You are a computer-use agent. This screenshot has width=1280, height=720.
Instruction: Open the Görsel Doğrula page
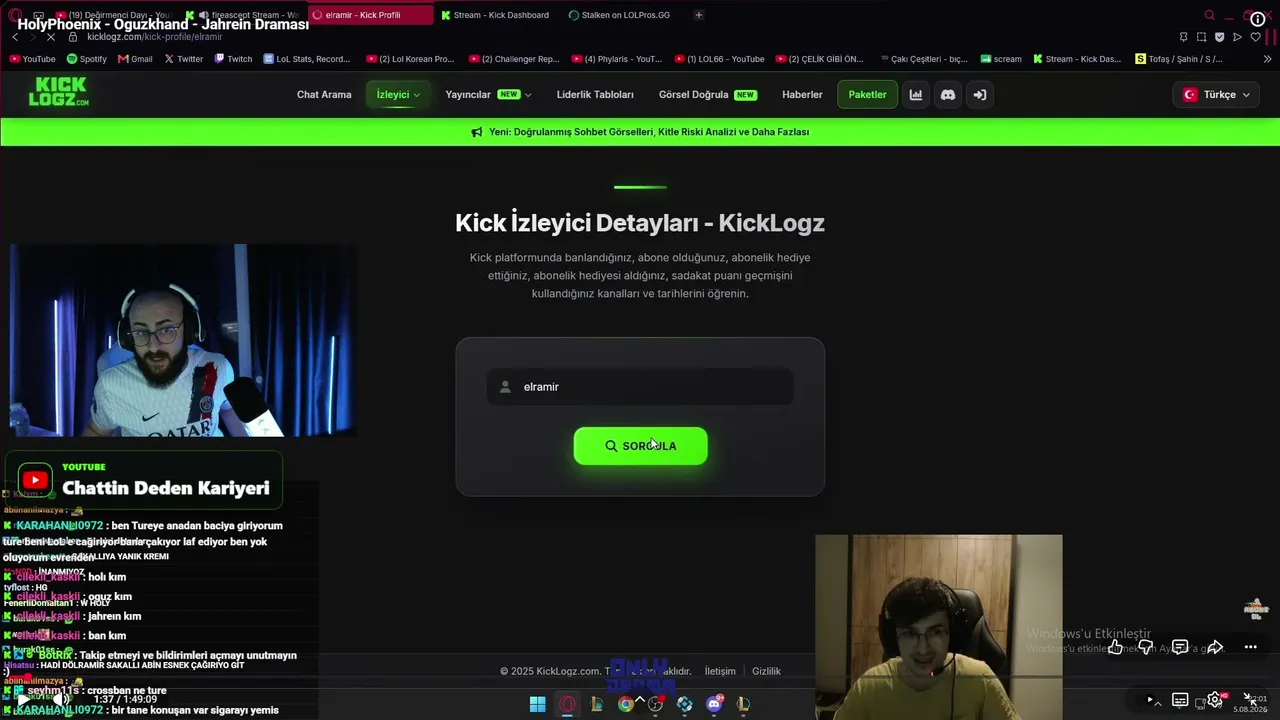(707, 95)
